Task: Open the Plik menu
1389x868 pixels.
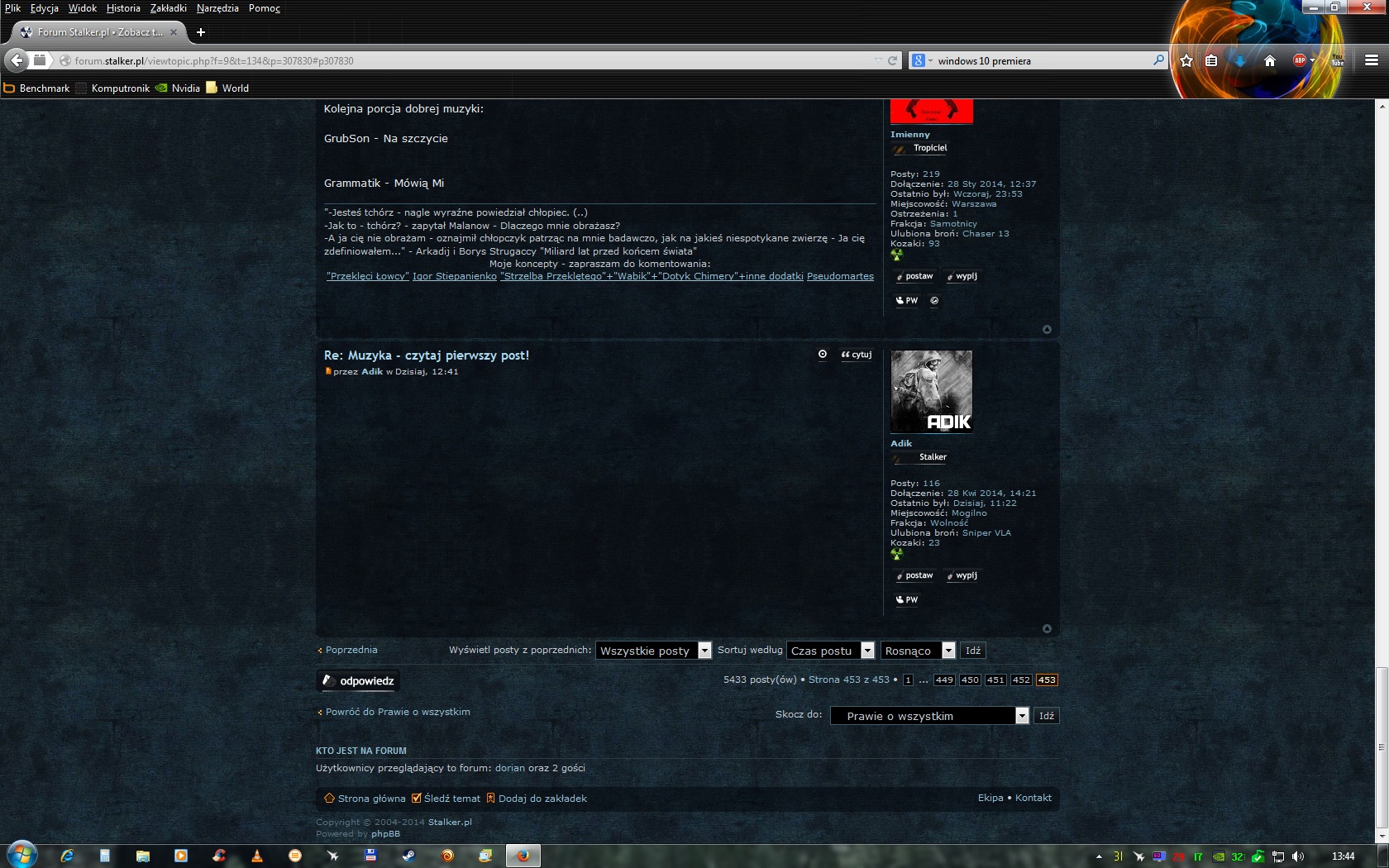Action: pyautogui.click(x=12, y=8)
